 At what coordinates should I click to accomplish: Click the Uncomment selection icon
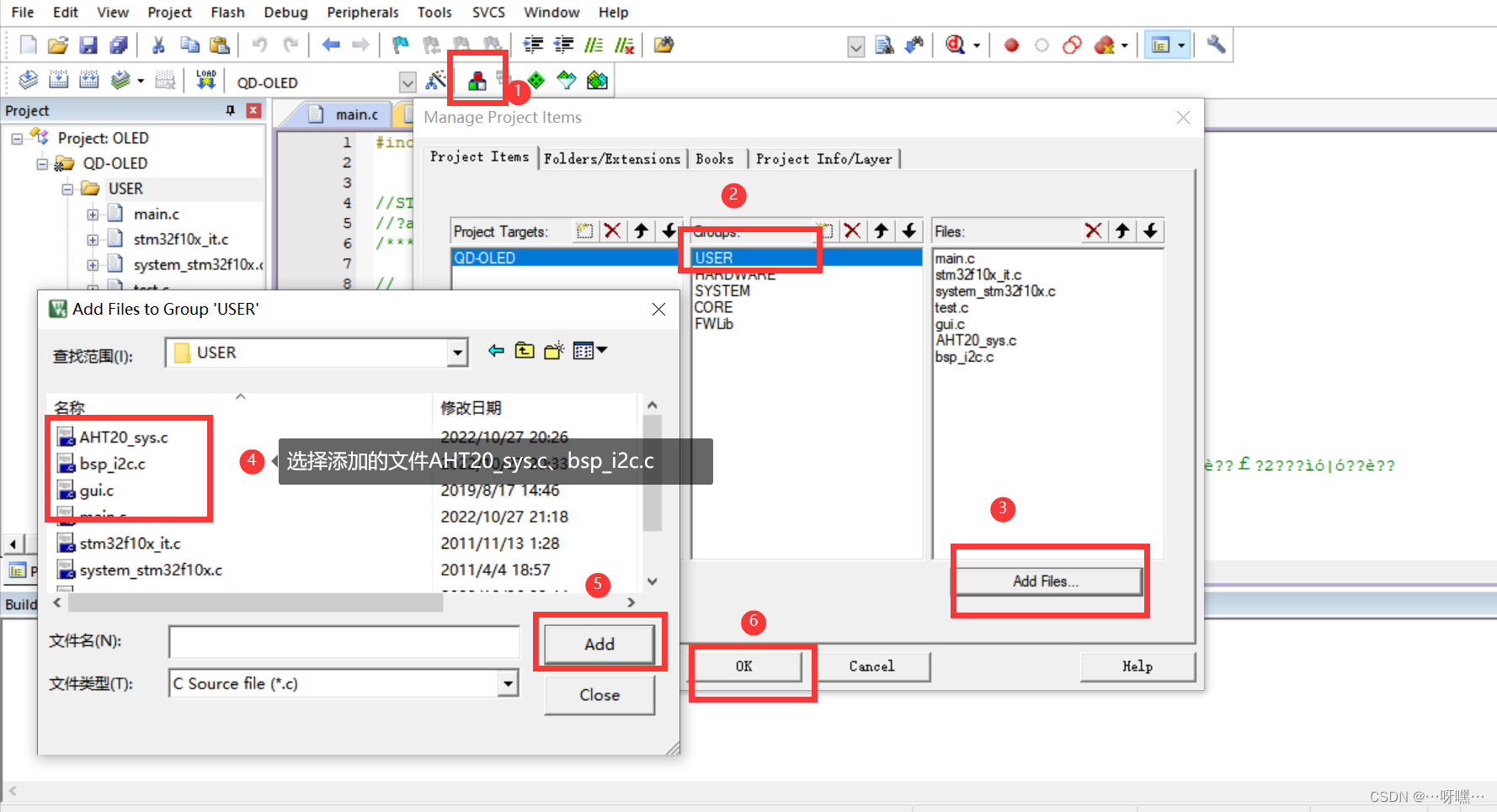pos(624,45)
